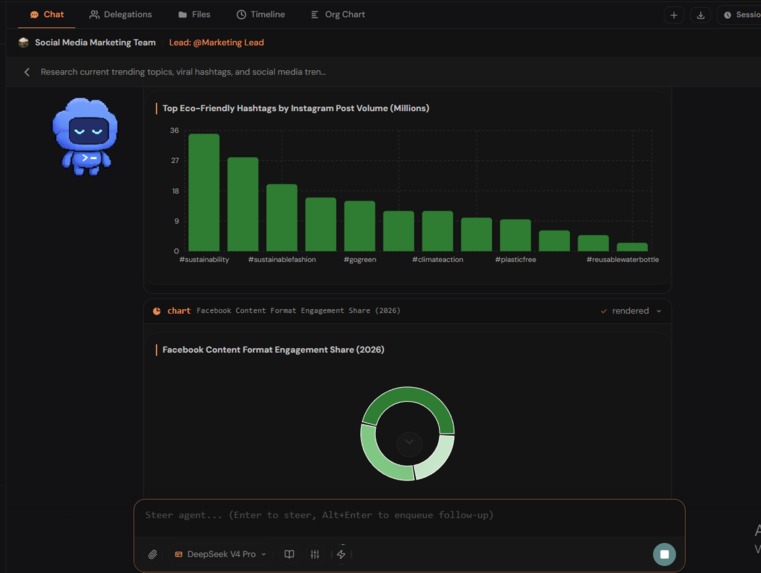Click the Top Eco-Friendly Hashtags chart title
761x573 pixels.
pyautogui.click(x=296, y=108)
